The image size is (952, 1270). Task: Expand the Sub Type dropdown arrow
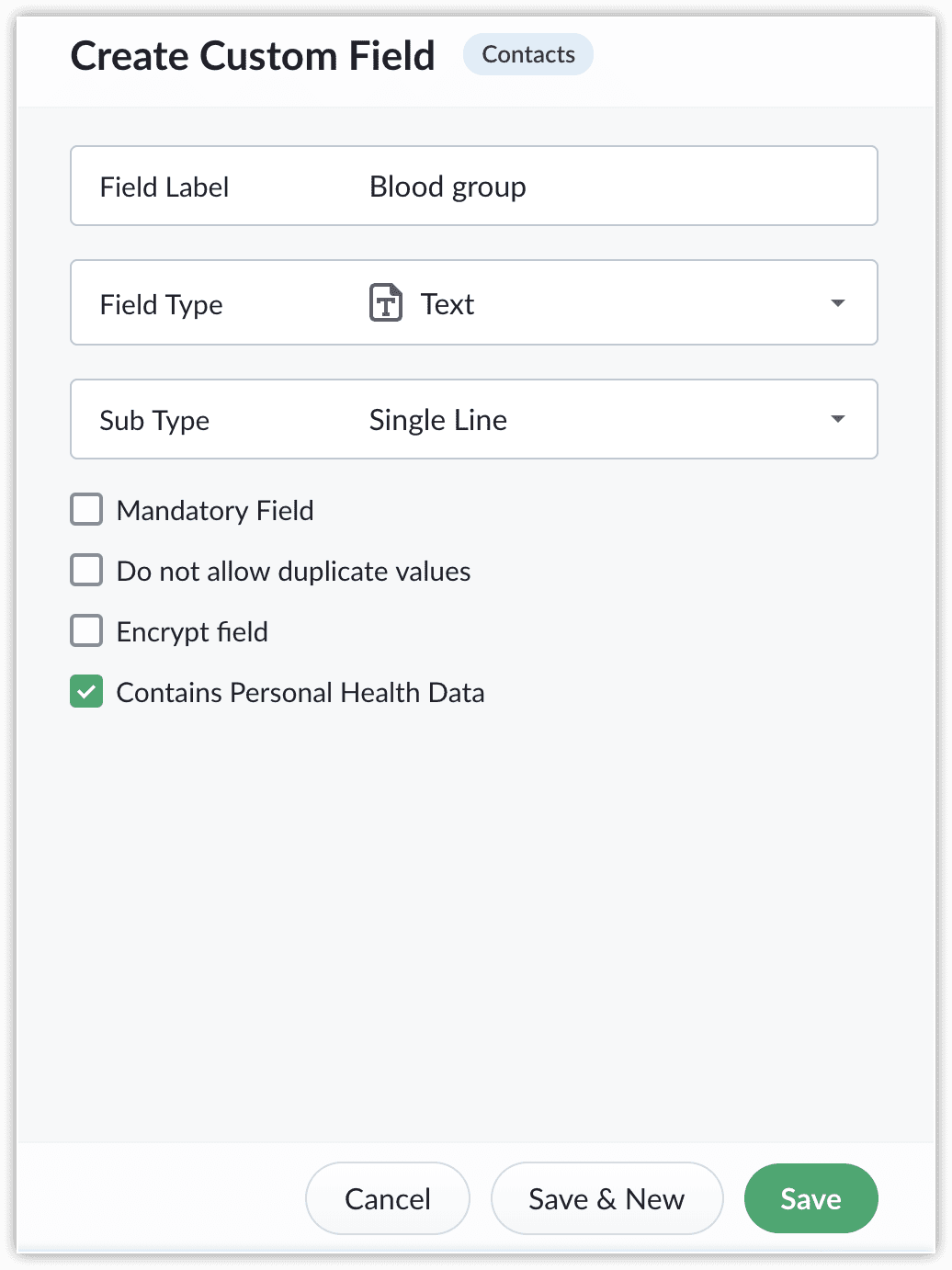pyautogui.click(x=837, y=419)
